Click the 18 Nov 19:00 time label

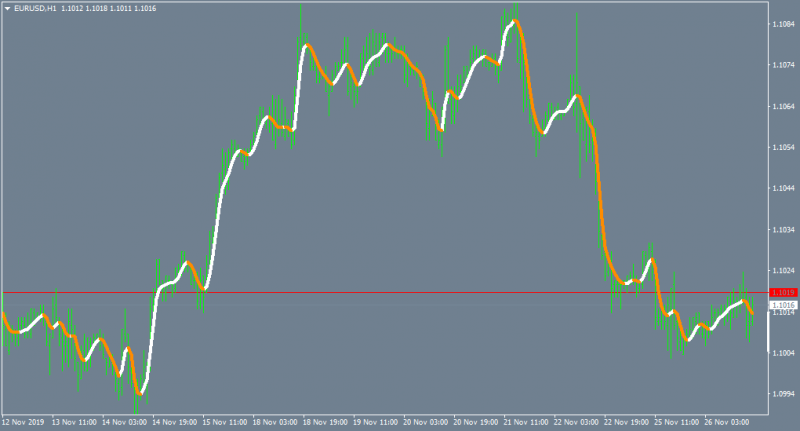point(325,422)
